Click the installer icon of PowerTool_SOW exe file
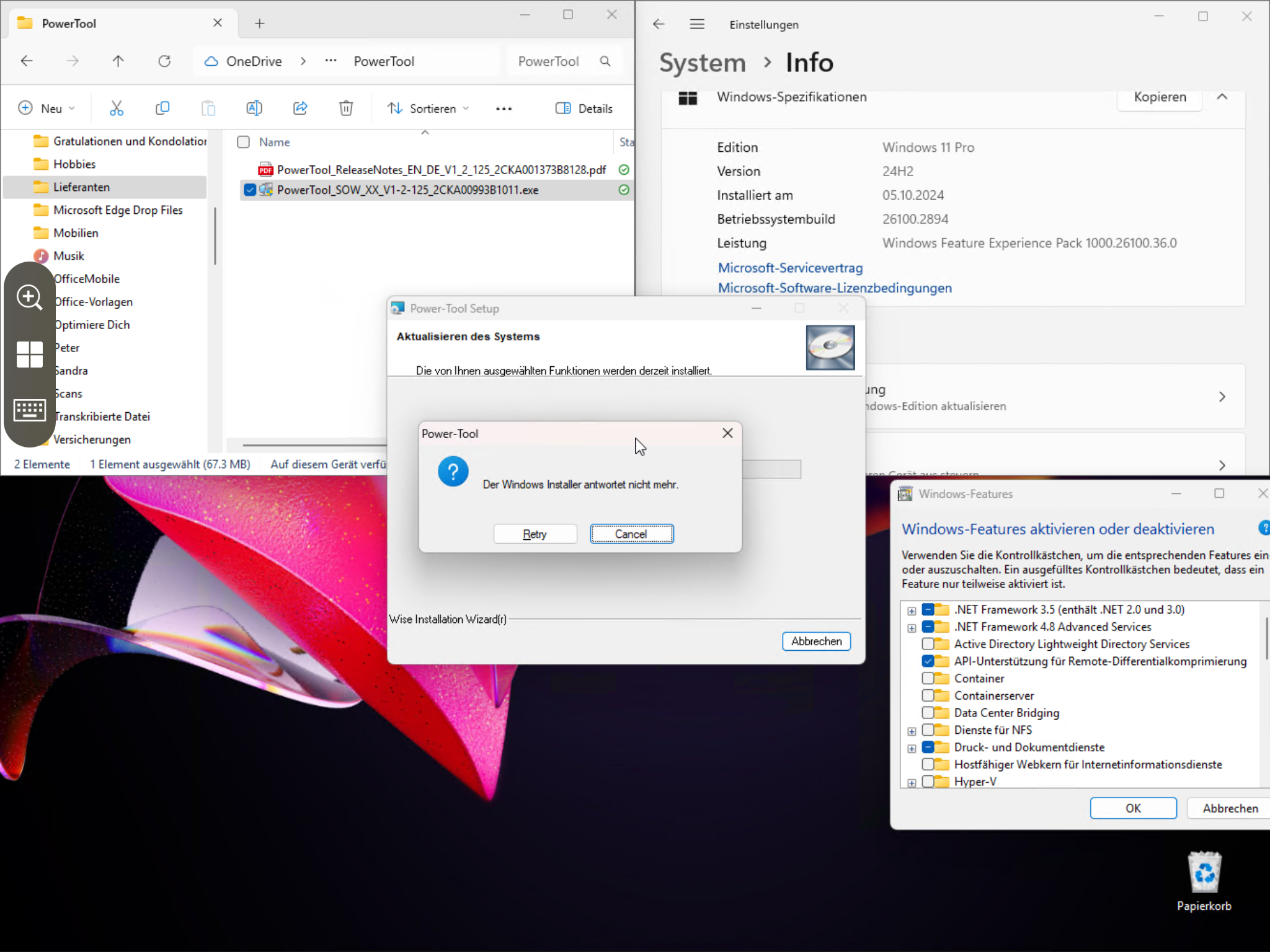1270x952 pixels. pyautogui.click(x=266, y=190)
